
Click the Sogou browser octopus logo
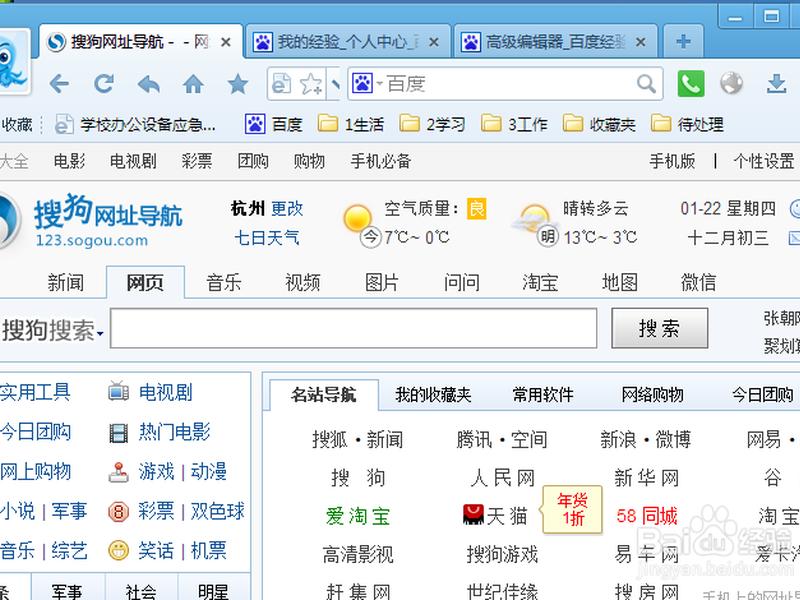[x=12, y=63]
